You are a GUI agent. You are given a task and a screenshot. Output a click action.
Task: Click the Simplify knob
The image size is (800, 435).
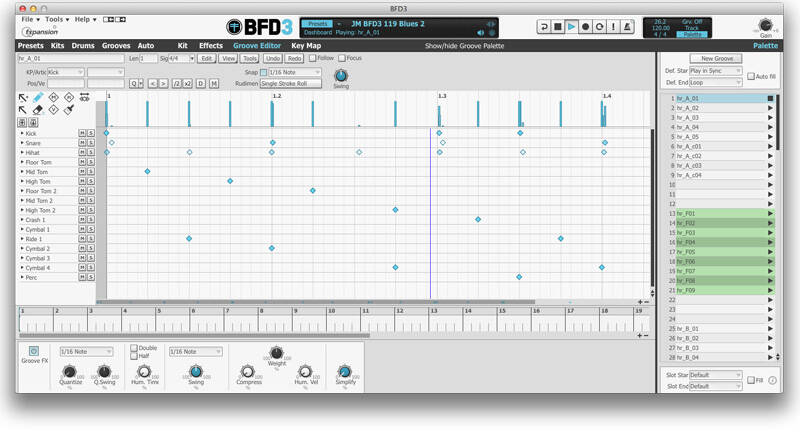(345, 371)
